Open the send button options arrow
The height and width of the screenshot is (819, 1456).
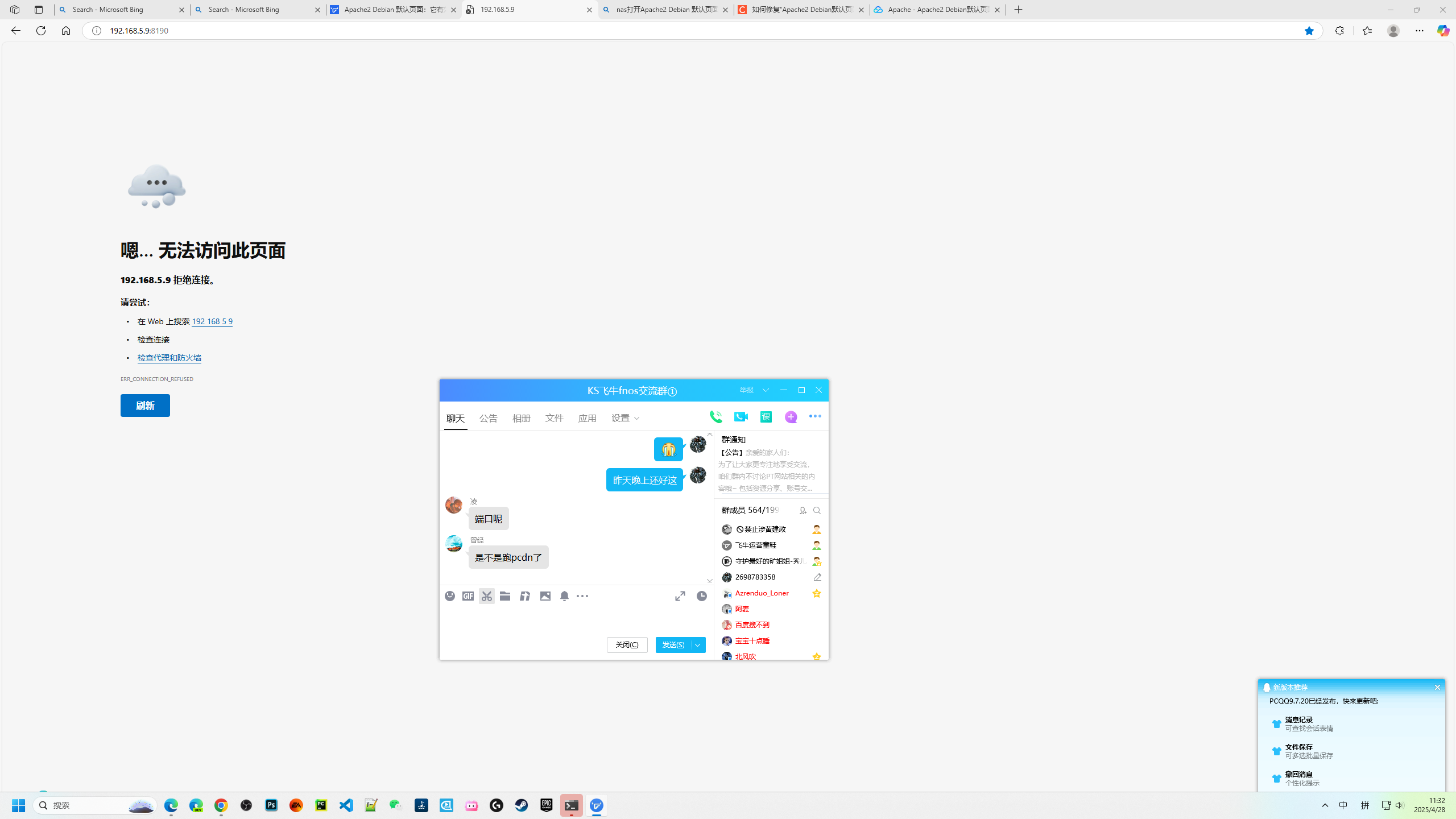(x=698, y=645)
